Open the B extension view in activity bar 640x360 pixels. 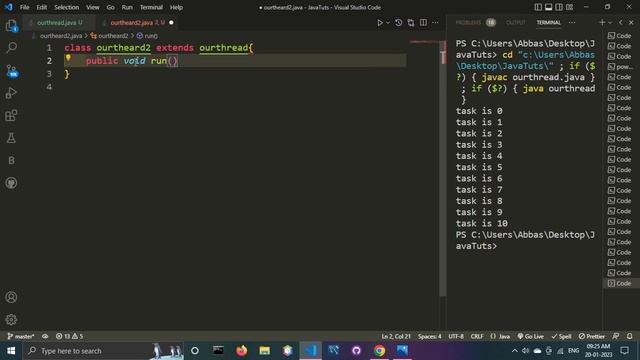(x=11, y=160)
